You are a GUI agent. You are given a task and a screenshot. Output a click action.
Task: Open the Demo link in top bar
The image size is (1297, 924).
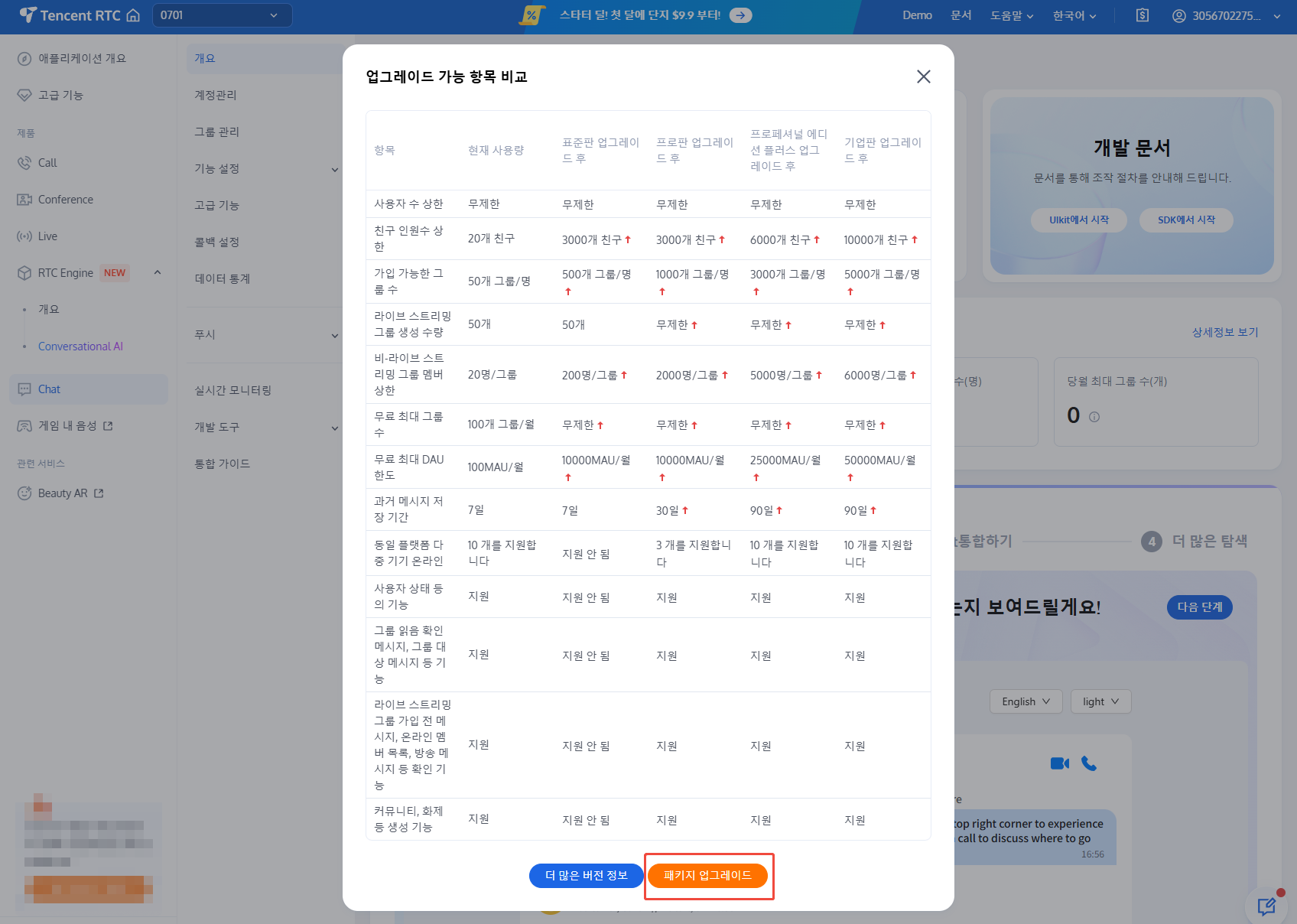tap(917, 15)
